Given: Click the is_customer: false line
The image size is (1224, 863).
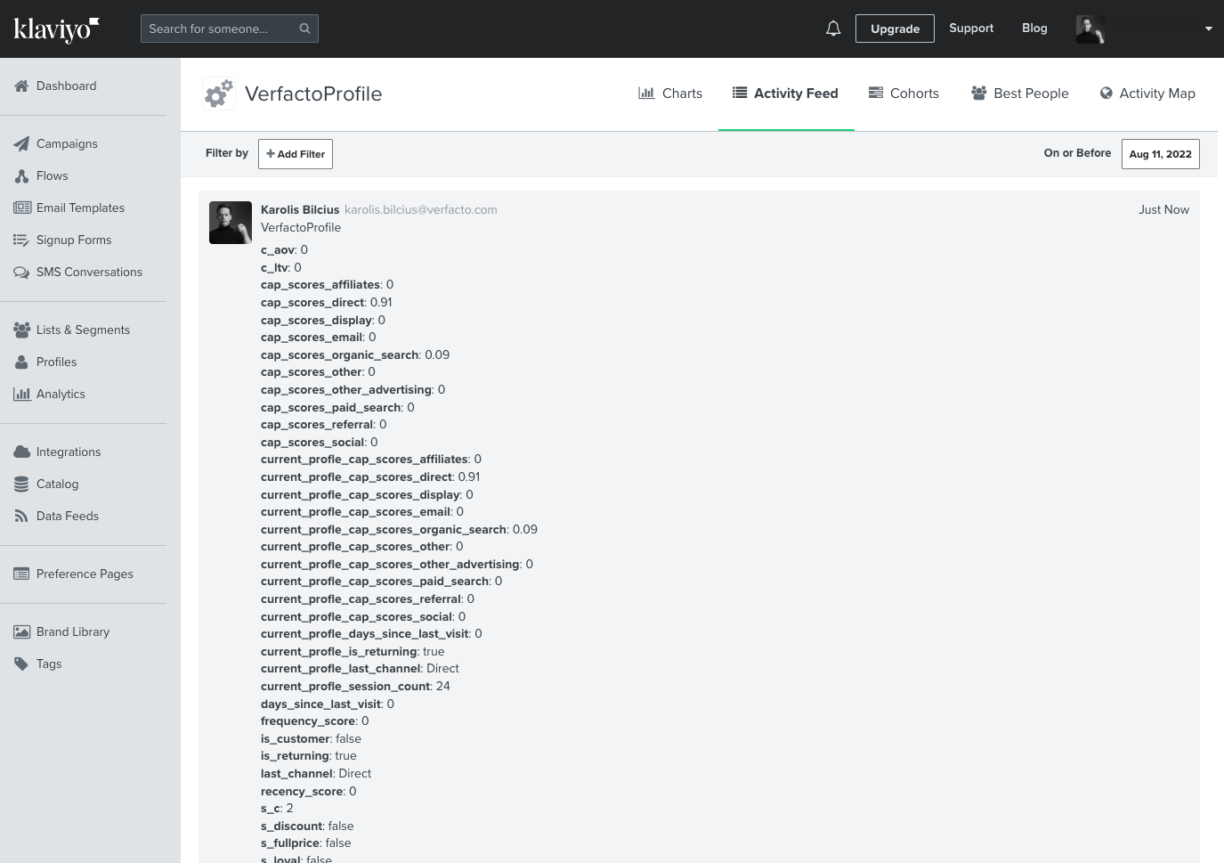Looking at the screenshot, I should pyautogui.click(x=311, y=739).
